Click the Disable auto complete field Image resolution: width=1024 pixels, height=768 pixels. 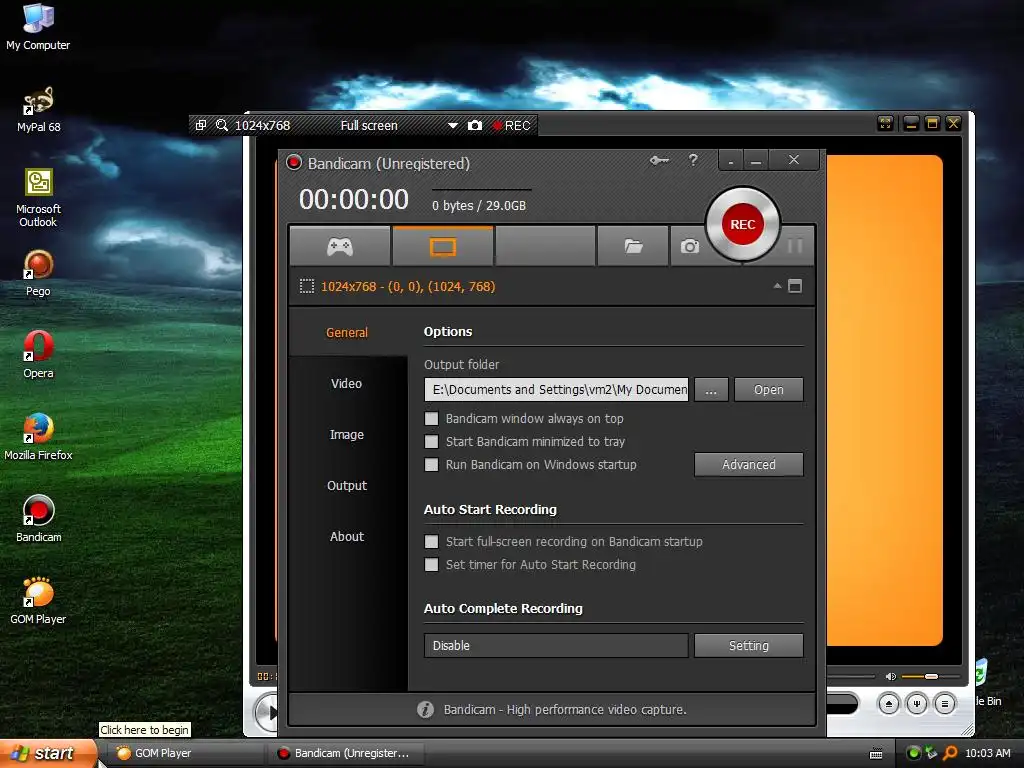(x=556, y=645)
